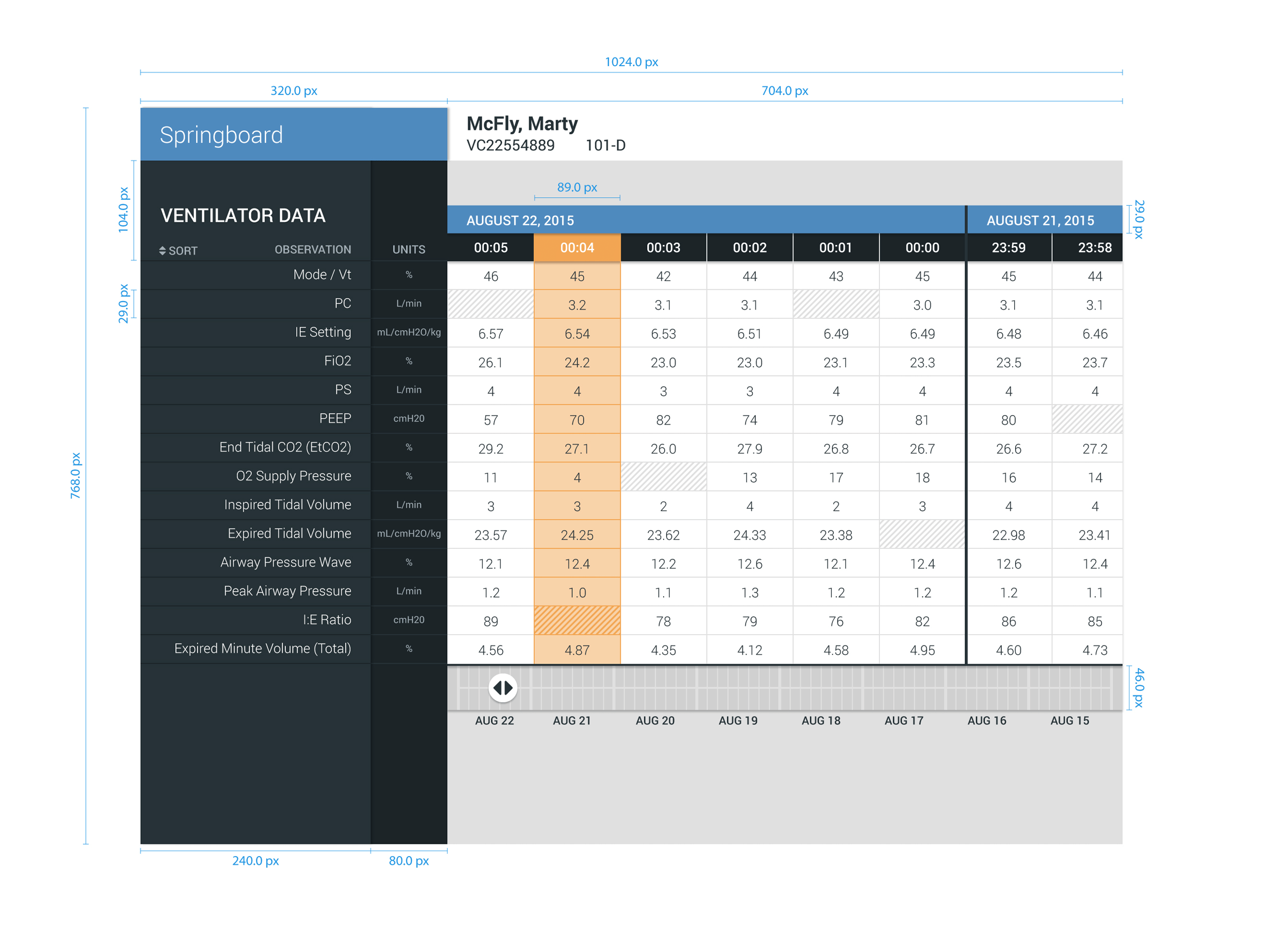The height and width of the screenshot is (952, 1264).
Task: Select the UNITS column header
Action: click(408, 249)
